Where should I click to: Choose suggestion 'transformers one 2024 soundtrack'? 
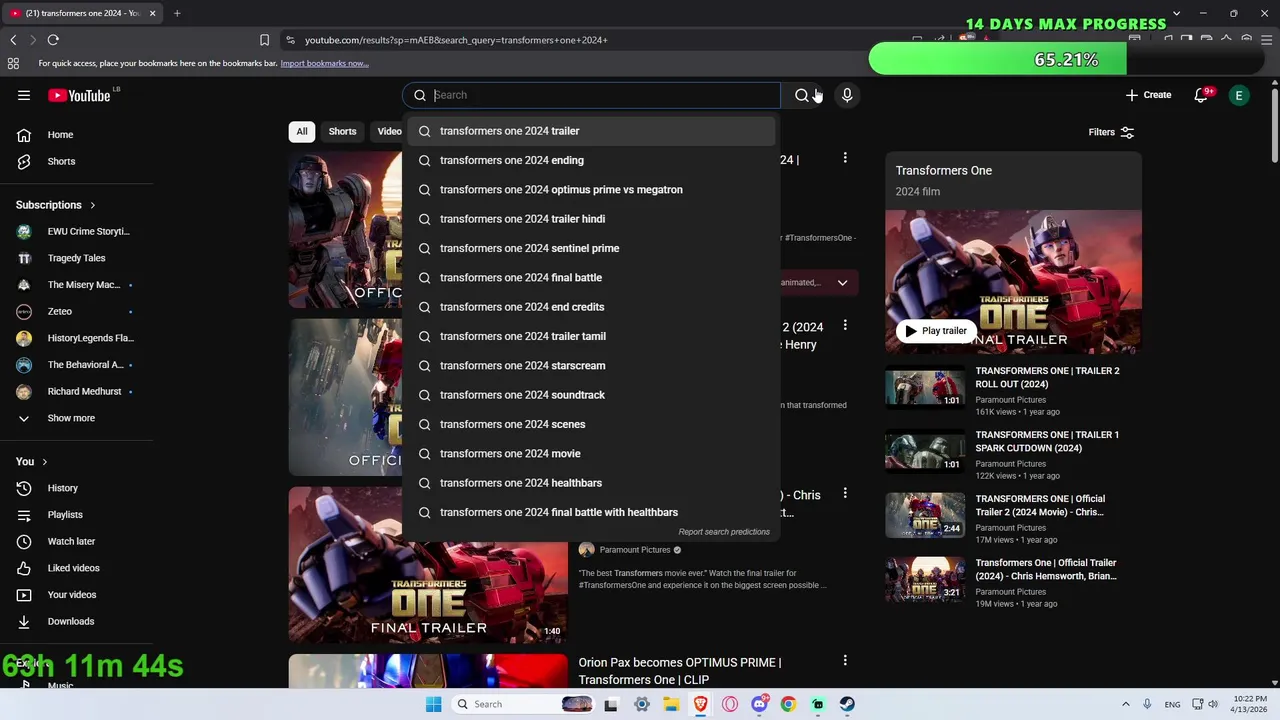tap(591, 395)
